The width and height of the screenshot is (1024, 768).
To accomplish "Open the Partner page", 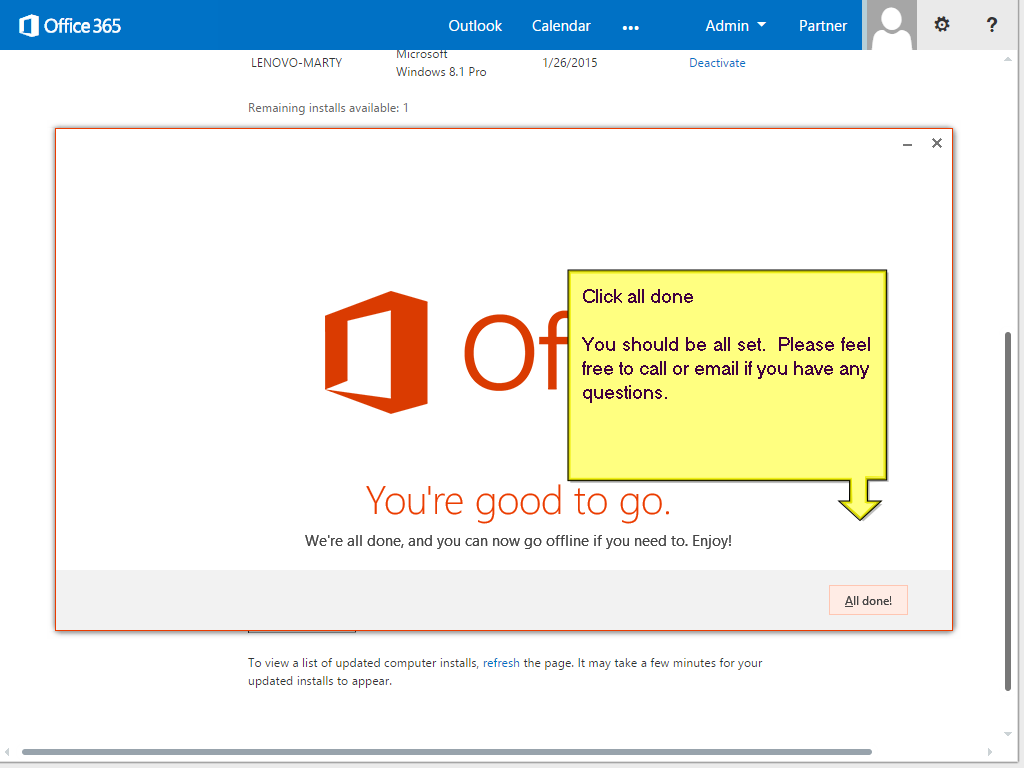I will tap(822, 26).
